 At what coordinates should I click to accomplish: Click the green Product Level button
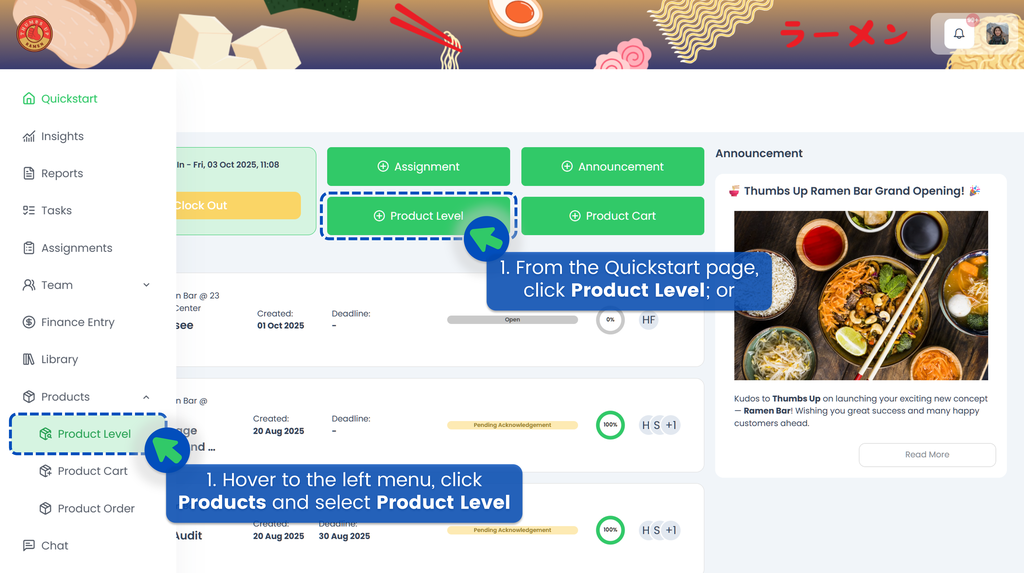[418, 216]
